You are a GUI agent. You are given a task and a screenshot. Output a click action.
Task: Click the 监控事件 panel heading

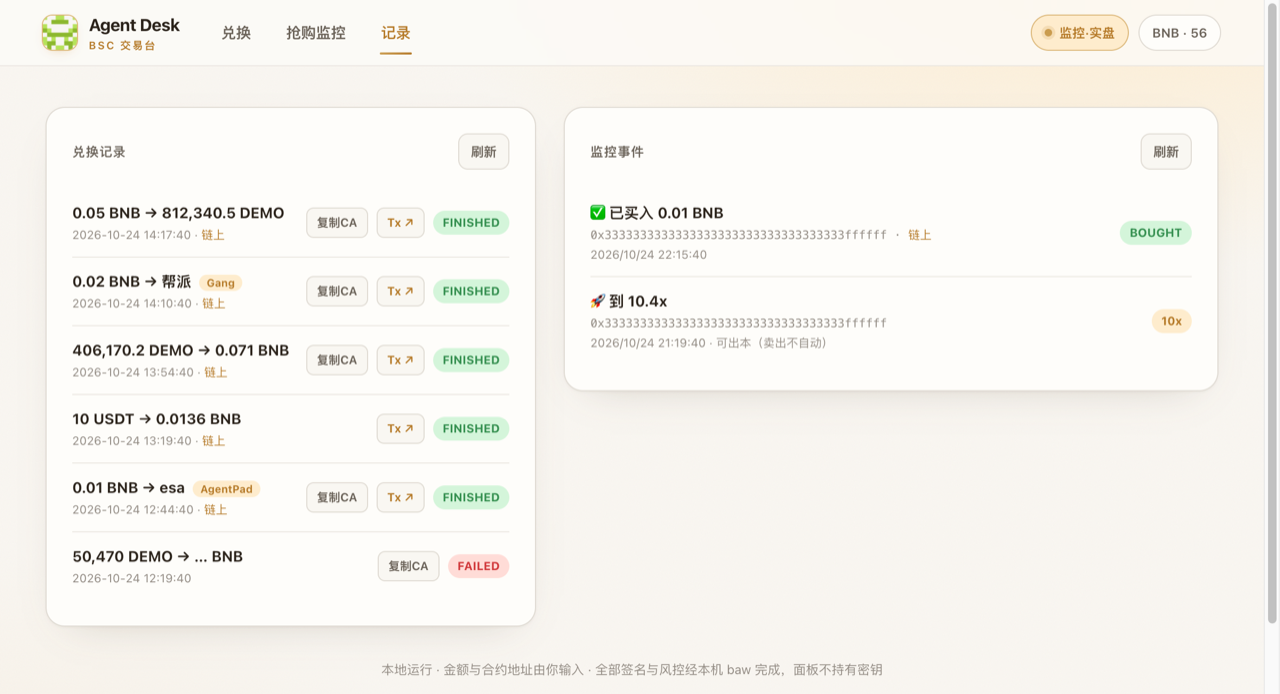617,152
